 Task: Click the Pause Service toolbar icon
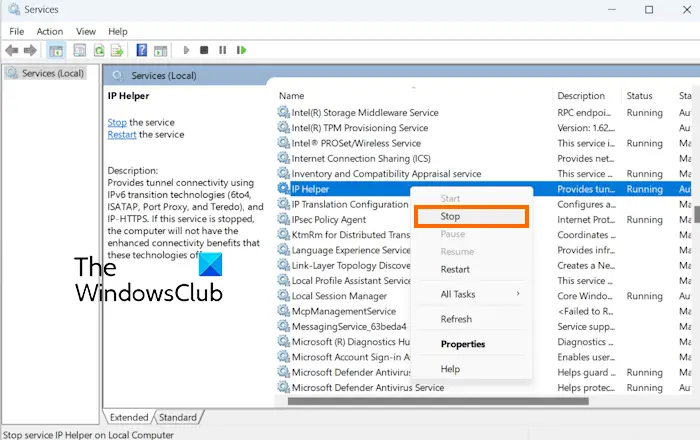pyautogui.click(x=222, y=50)
